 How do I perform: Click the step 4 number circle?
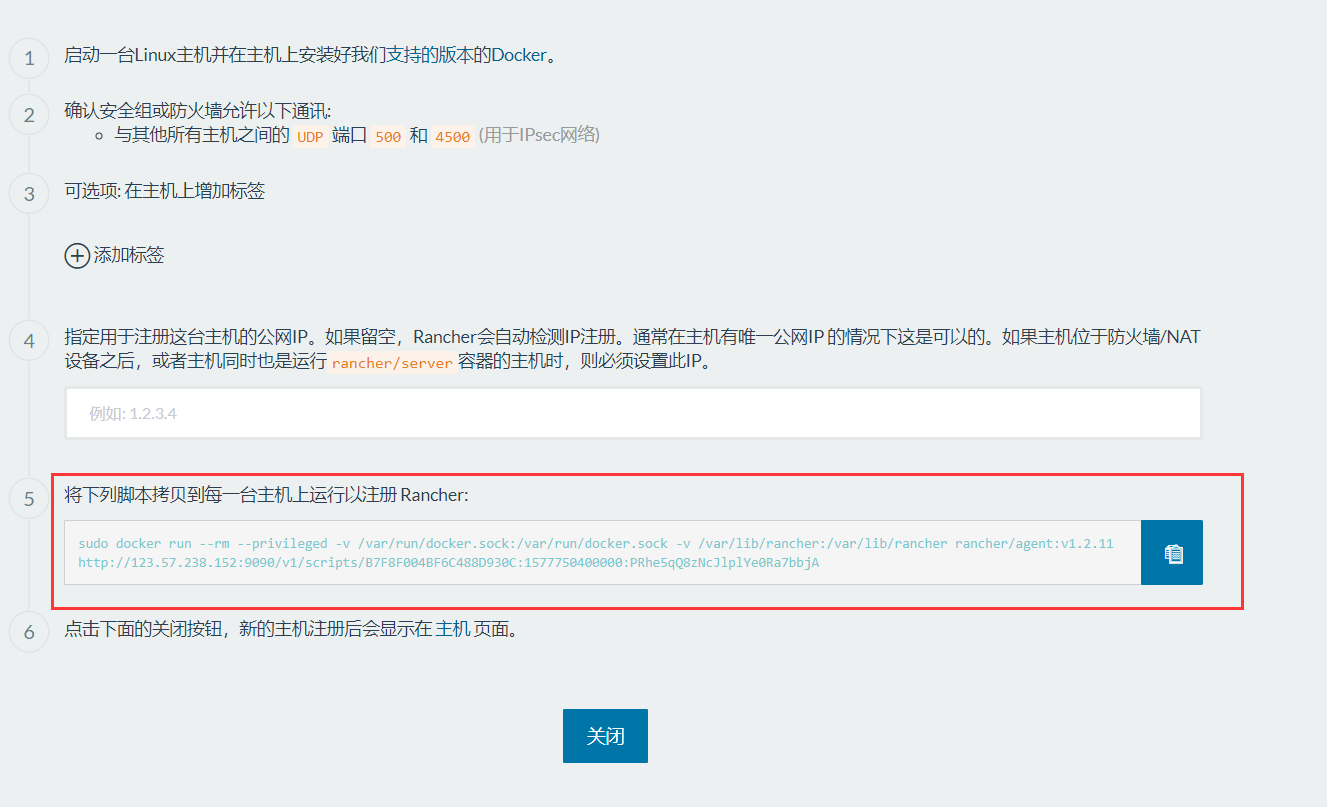29,341
